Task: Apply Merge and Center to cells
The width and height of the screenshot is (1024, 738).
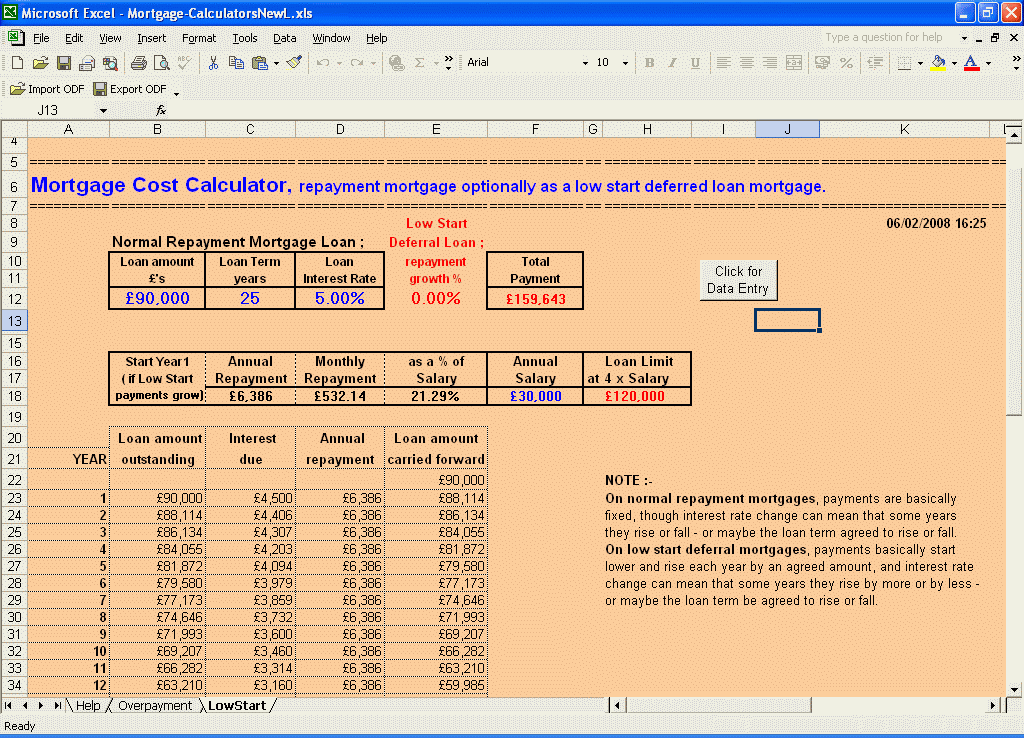Action: pyautogui.click(x=794, y=63)
